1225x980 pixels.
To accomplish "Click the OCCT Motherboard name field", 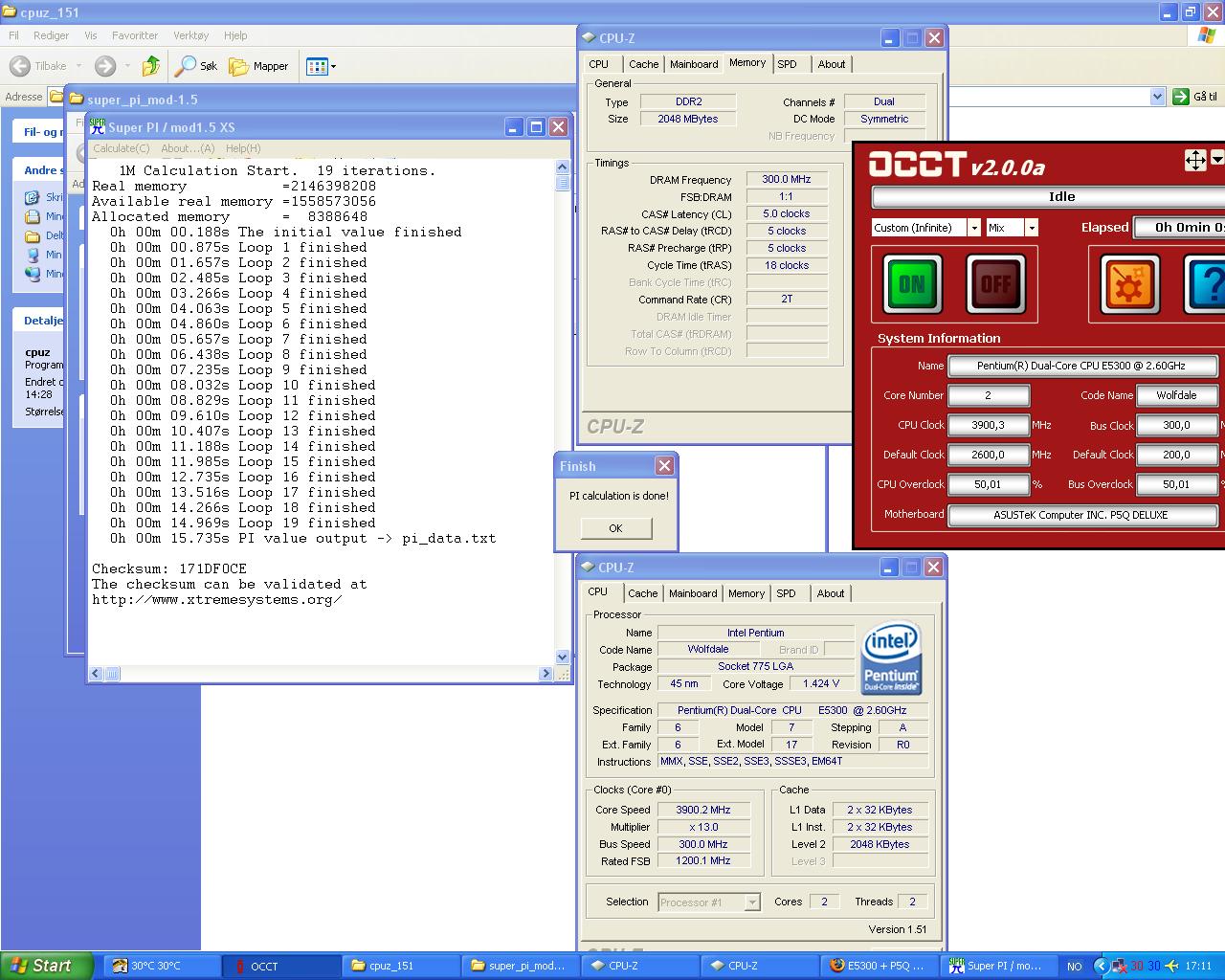I will tap(1082, 514).
